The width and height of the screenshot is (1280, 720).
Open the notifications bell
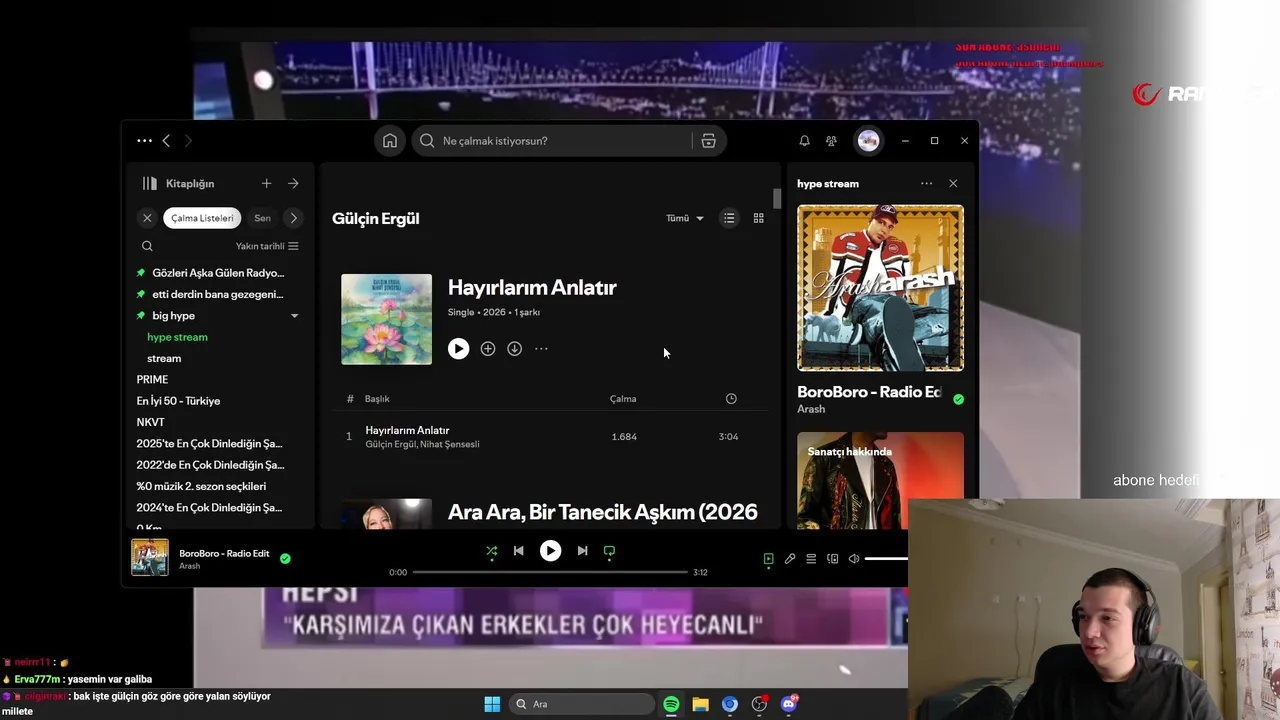point(804,141)
